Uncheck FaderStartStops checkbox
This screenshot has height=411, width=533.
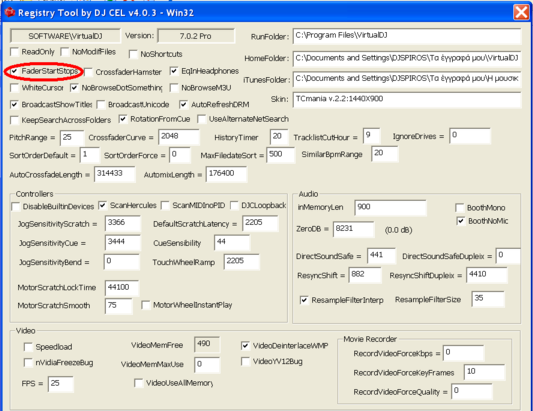[x=14, y=71]
